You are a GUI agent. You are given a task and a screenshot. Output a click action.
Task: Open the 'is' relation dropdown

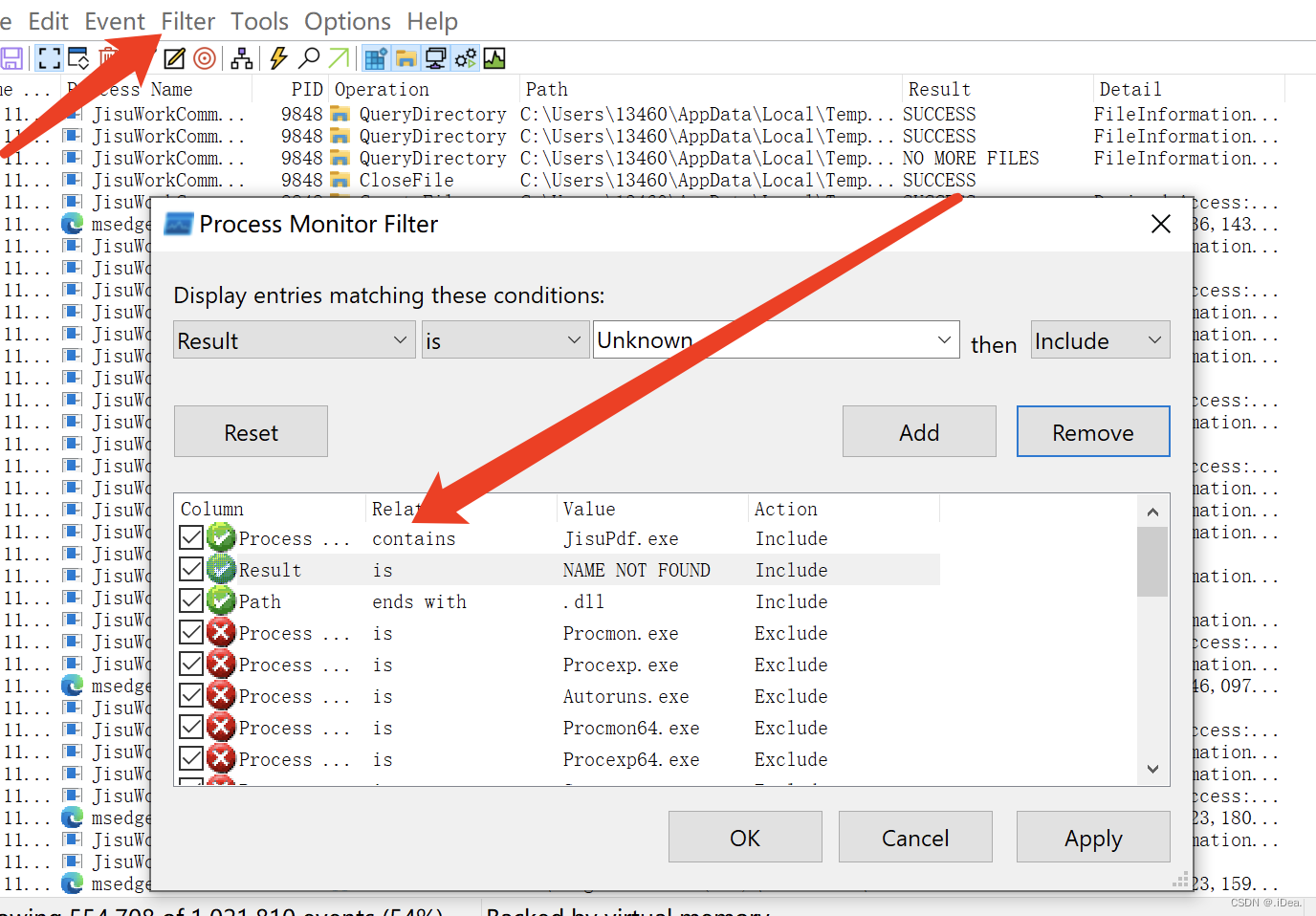[x=504, y=340]
